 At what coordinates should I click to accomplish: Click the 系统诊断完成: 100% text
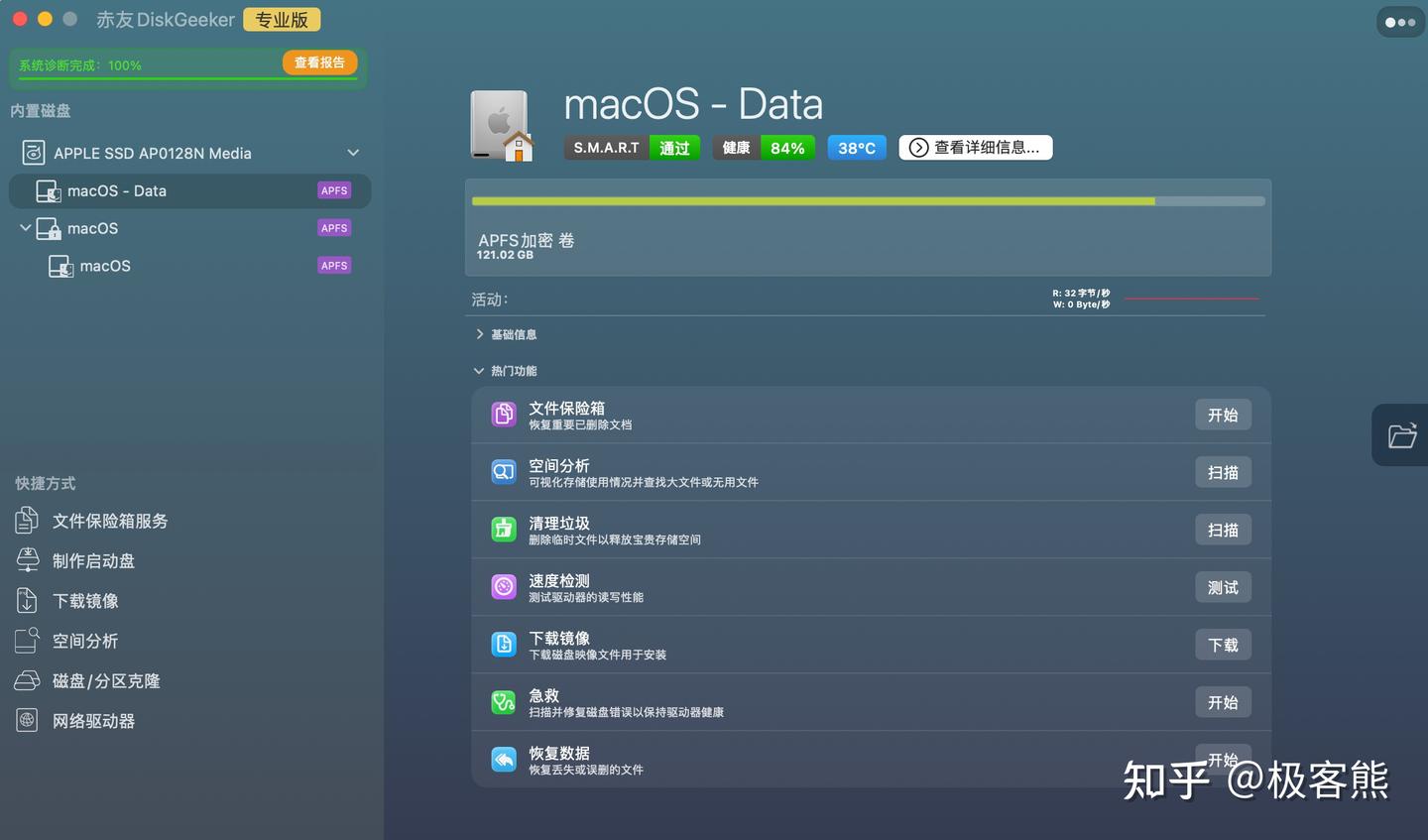[x=80, y=65]
